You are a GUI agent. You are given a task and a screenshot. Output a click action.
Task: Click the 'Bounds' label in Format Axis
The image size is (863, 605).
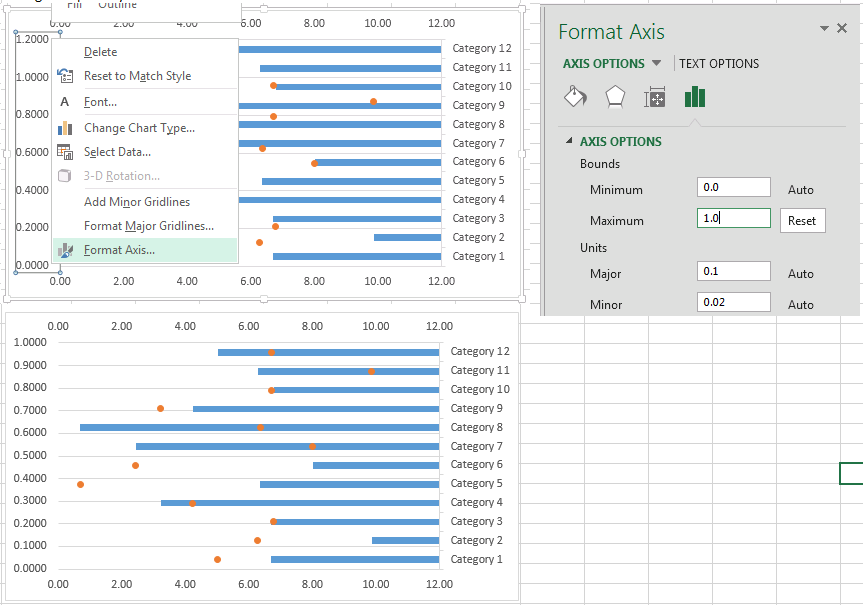600,164
